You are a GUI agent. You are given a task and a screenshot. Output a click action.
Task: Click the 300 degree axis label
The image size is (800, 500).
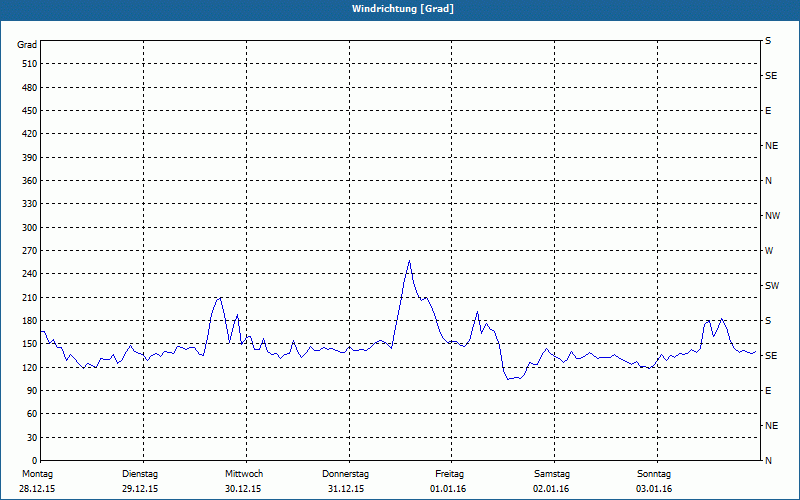click(x=30, y=228)
